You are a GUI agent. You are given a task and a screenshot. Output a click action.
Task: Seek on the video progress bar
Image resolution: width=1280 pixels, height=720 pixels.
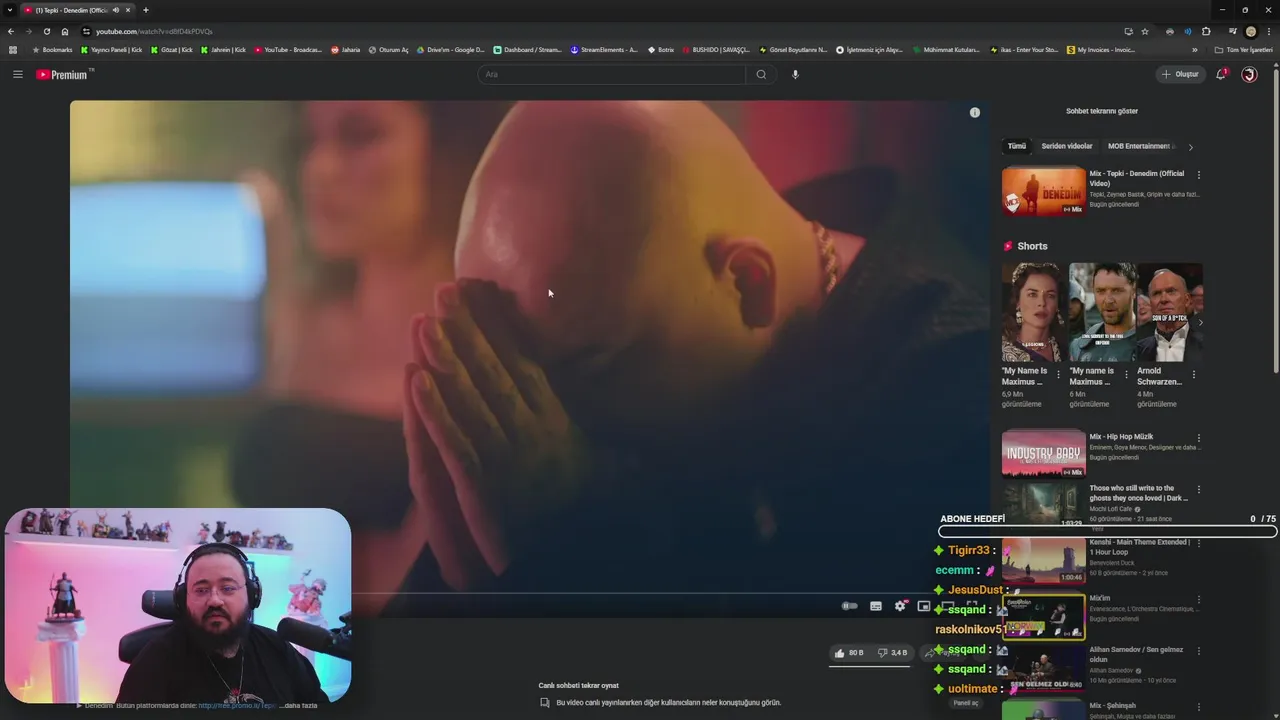click(x=530, y=593)
